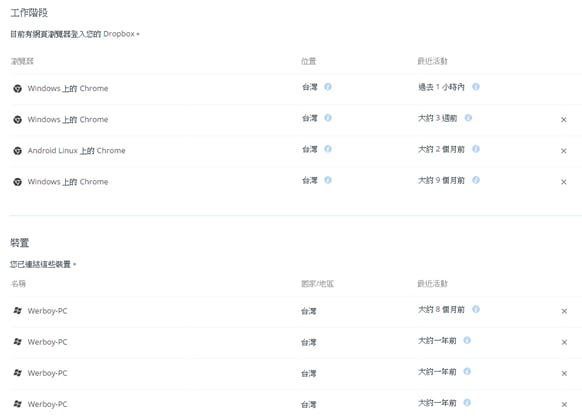Open location info icon in Android Linux row
This screenshot has height=418, width=582.
[328, 149]
